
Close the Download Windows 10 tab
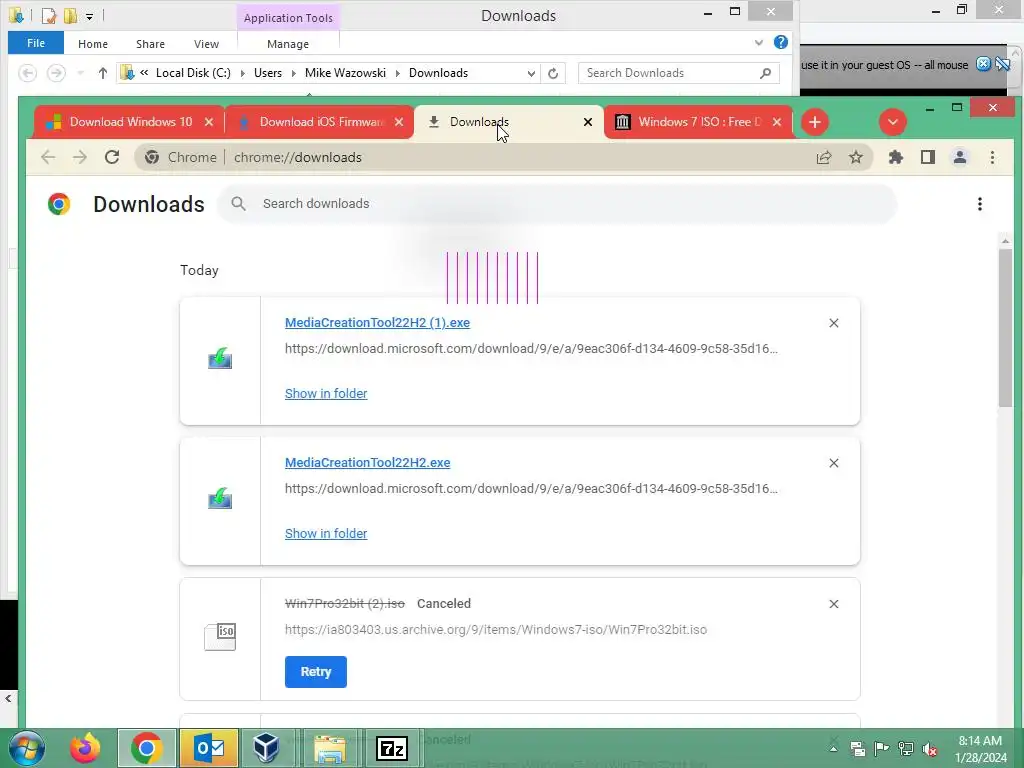[209, 122]
